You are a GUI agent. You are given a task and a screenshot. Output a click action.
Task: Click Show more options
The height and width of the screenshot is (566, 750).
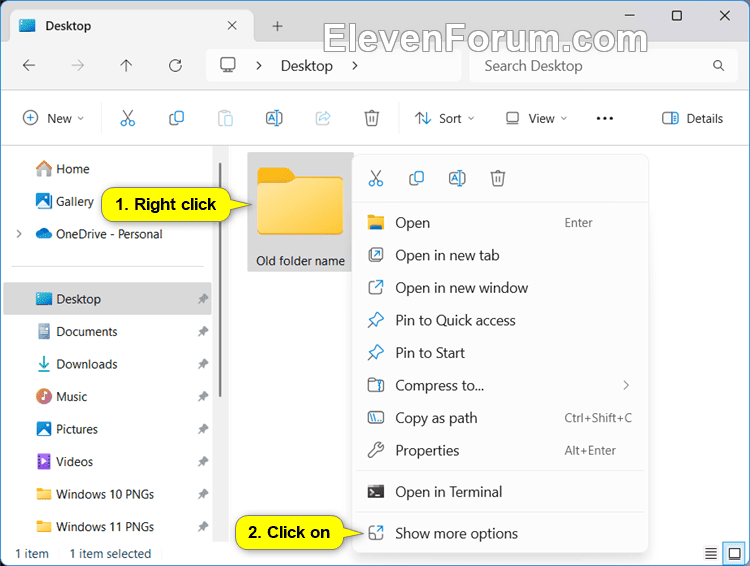[x=501, y=533]
